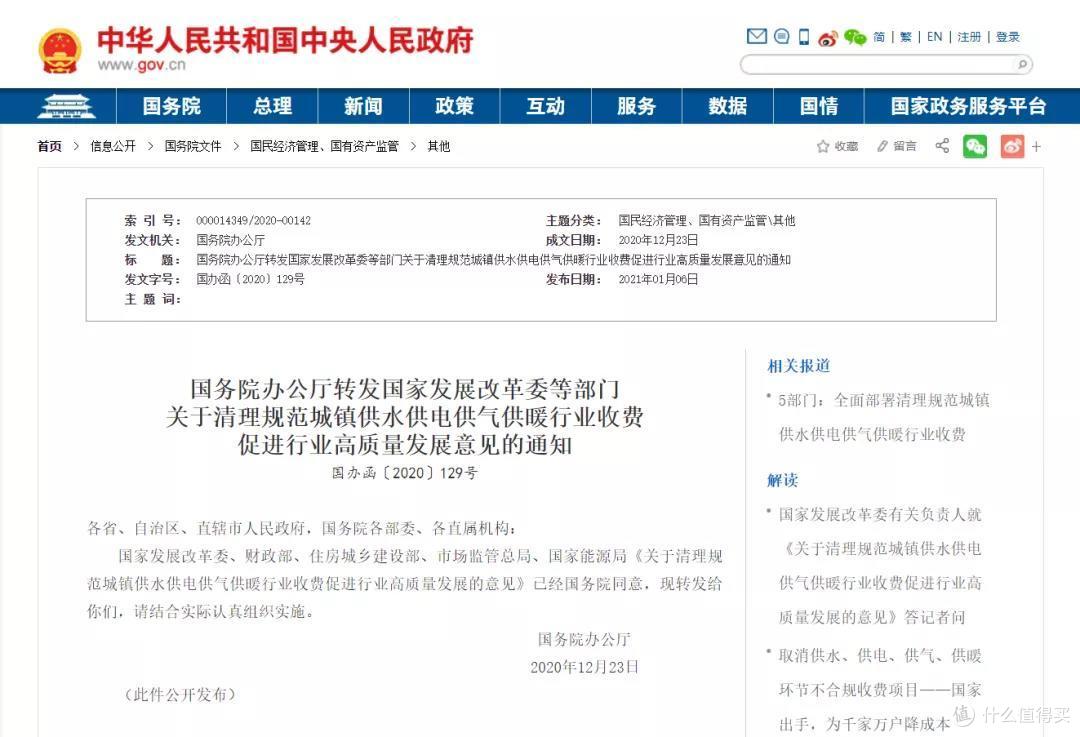Open related report 5部门：全面部署清理规范城镇
This screenshot has width=1080, height=737.
tap(883, 417)
